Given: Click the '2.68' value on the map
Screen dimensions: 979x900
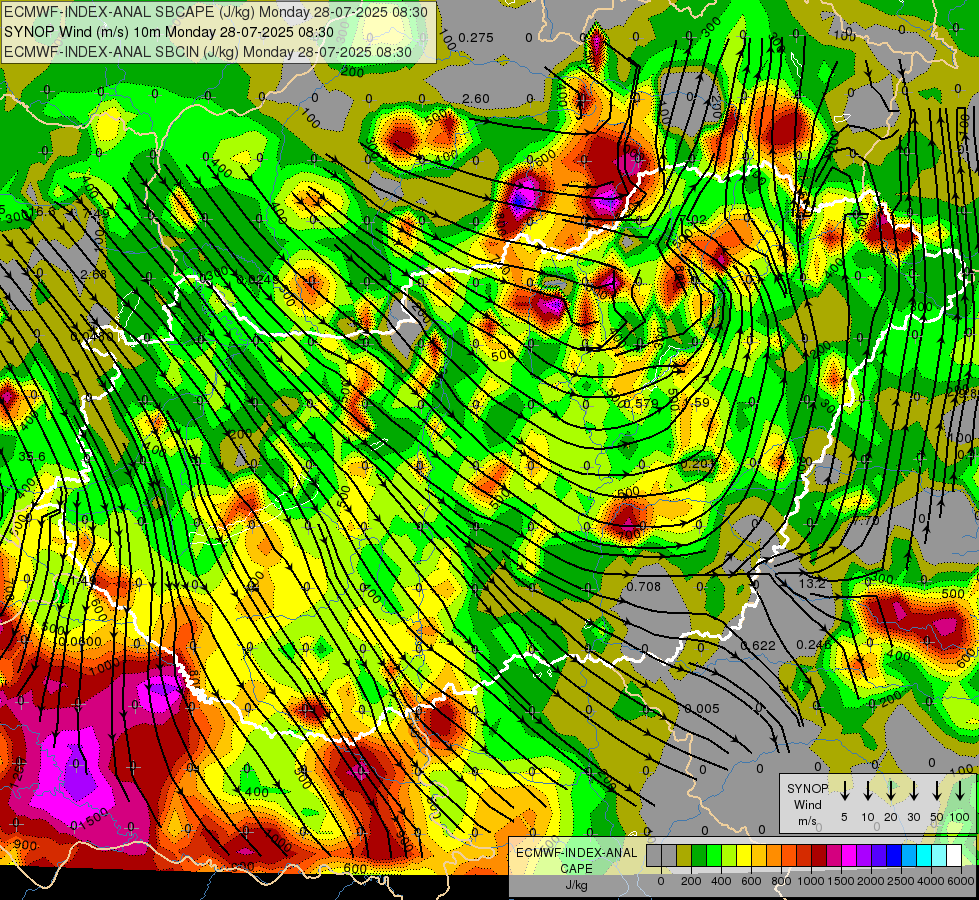Looking at the screenshot, I should click(x=94, y=274).
